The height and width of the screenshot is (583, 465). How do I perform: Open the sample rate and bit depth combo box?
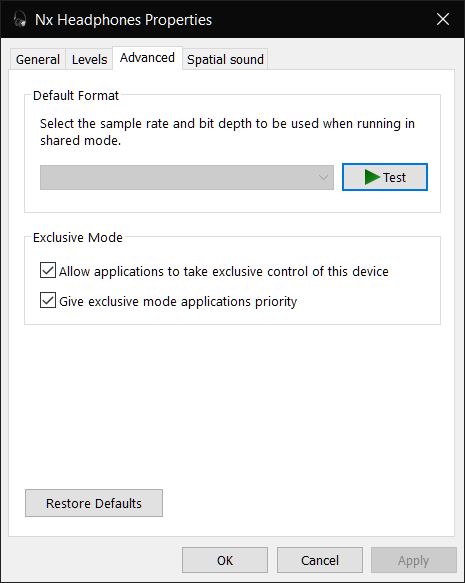(x=187, y=177)
